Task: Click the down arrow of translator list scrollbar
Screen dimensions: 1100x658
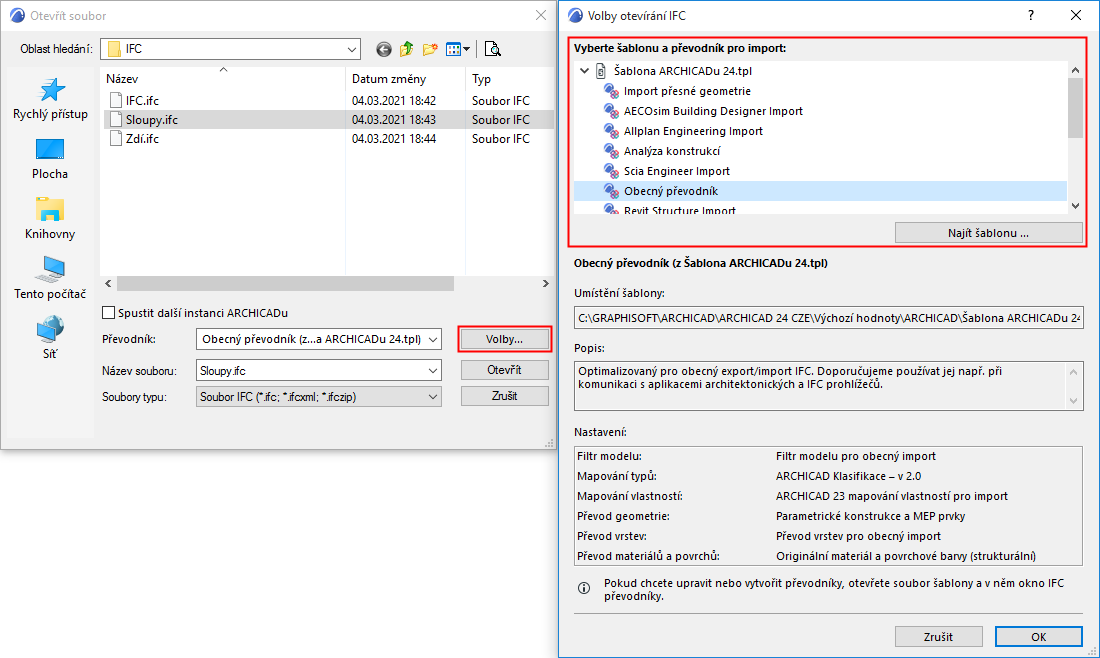Action: [x=1075, y=206]
